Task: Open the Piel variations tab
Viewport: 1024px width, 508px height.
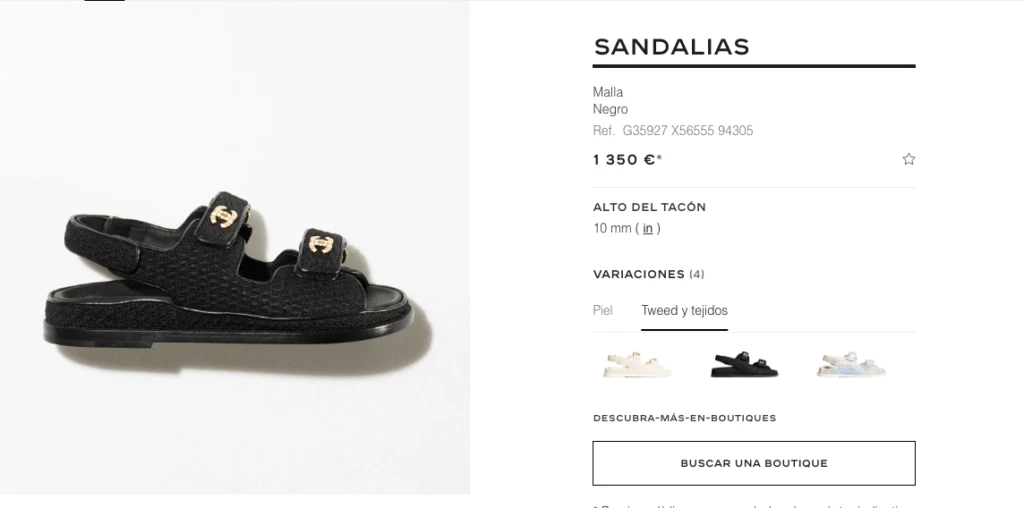Action: pyautogui.click(x=603, y=311)
